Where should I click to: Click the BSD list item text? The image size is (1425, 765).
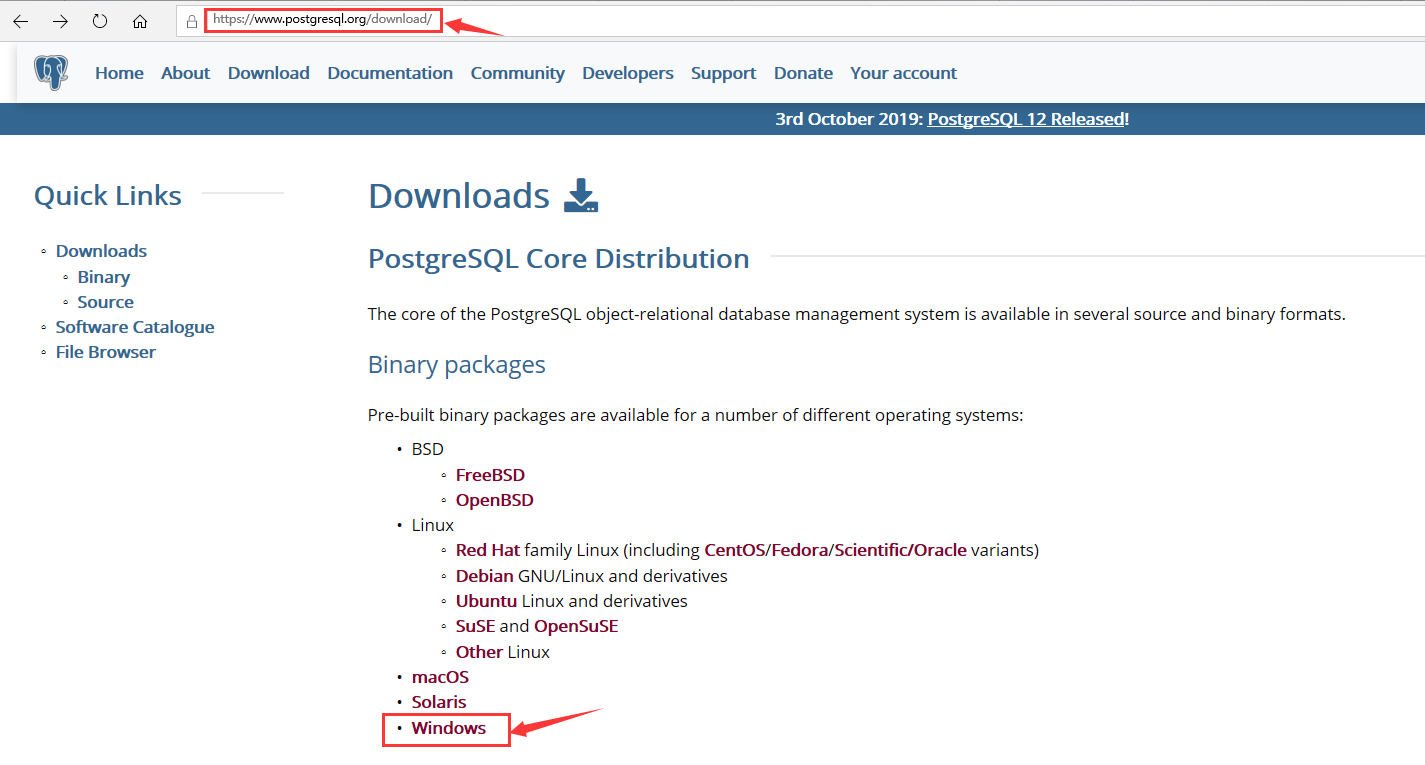coord(427,449)
